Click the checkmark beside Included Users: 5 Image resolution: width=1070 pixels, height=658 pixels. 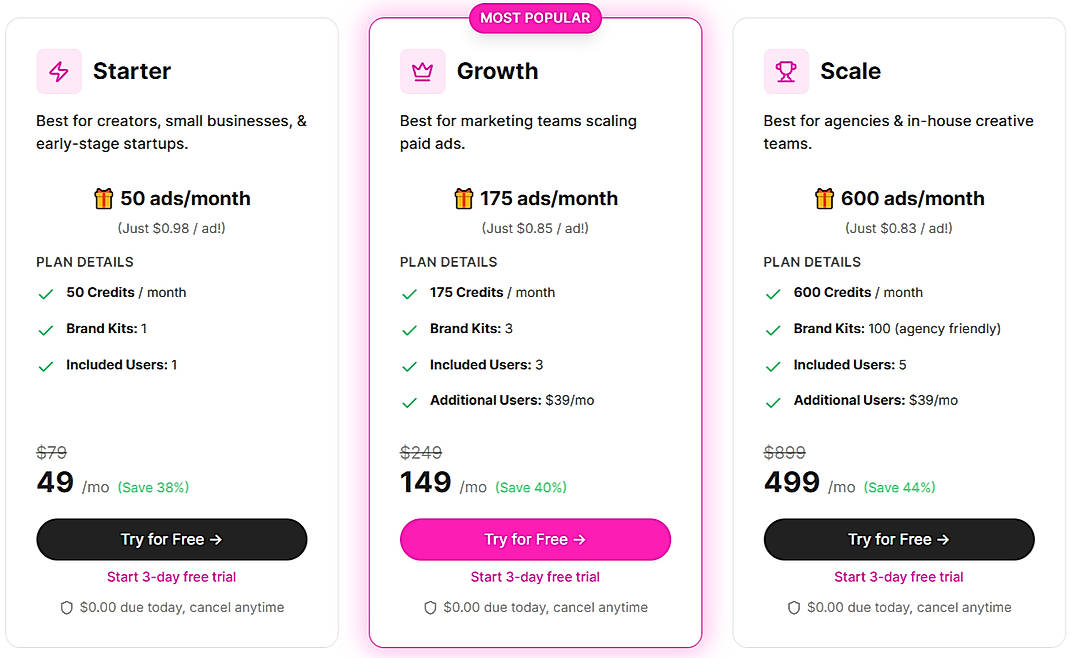[773, 364]
